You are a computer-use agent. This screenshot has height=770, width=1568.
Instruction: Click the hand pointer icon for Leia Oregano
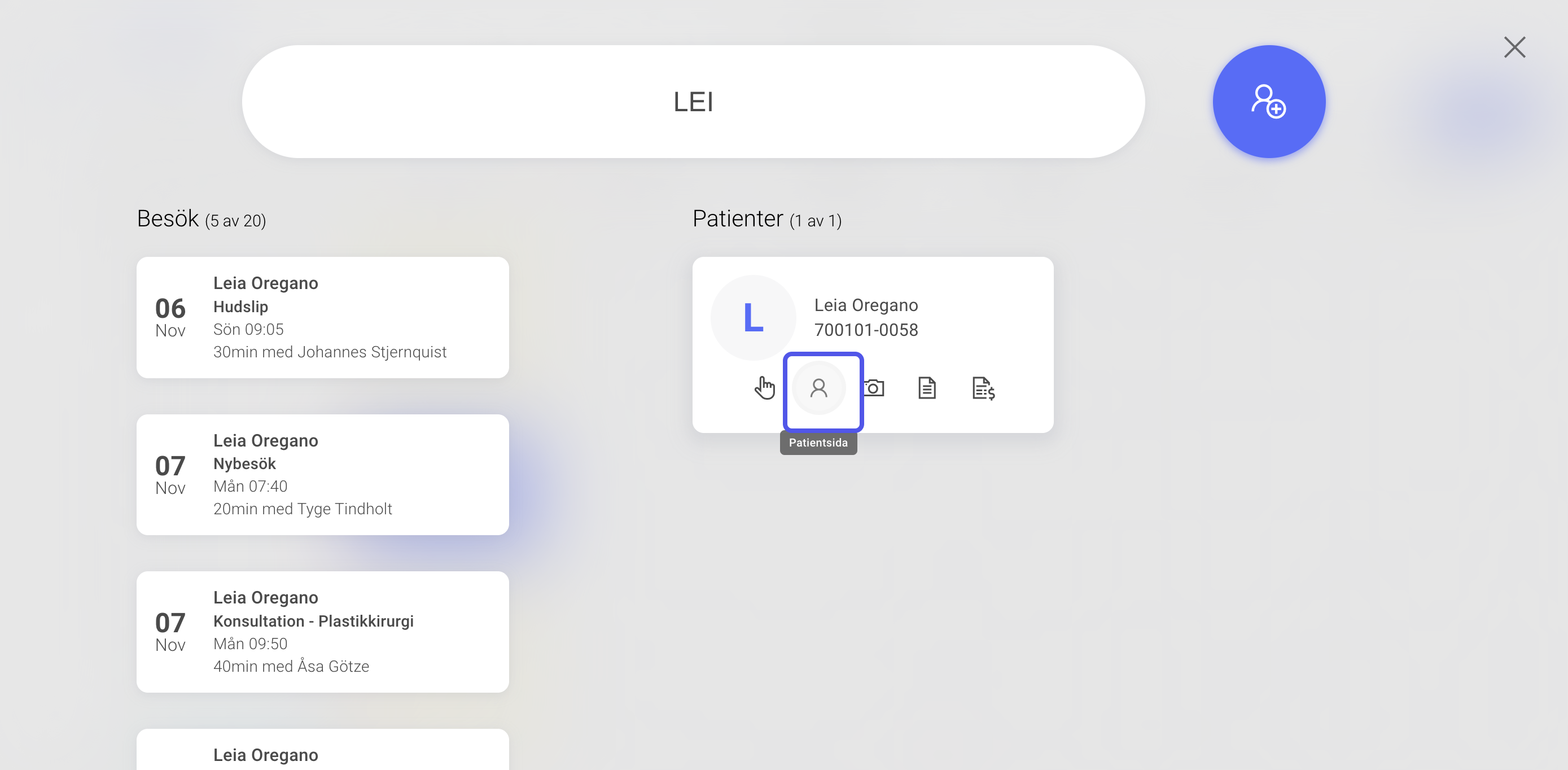tap(764, 388)
